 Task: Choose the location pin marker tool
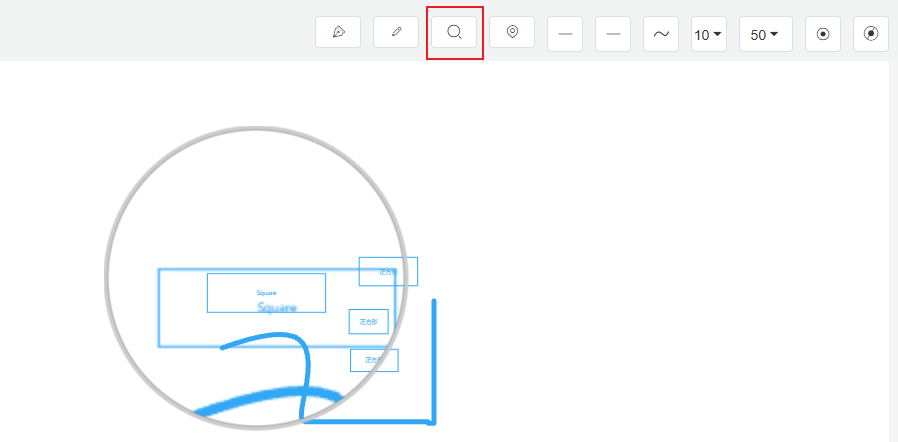pos(512,33)
